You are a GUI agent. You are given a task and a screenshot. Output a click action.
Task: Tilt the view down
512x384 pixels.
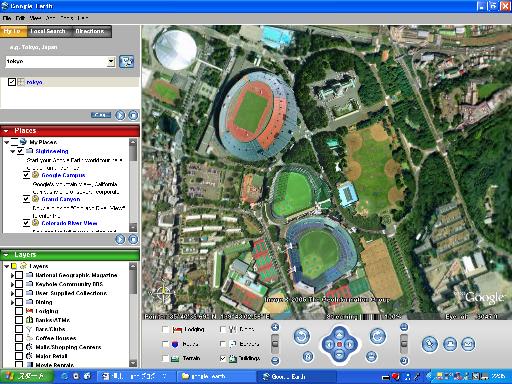pos(404,360)
